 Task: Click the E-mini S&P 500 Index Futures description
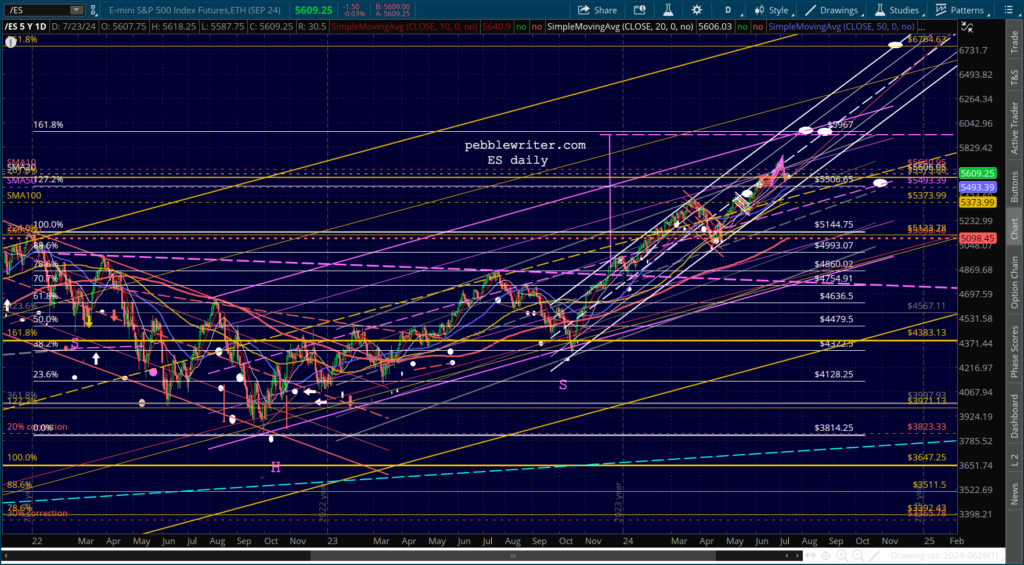click(193, 10)
